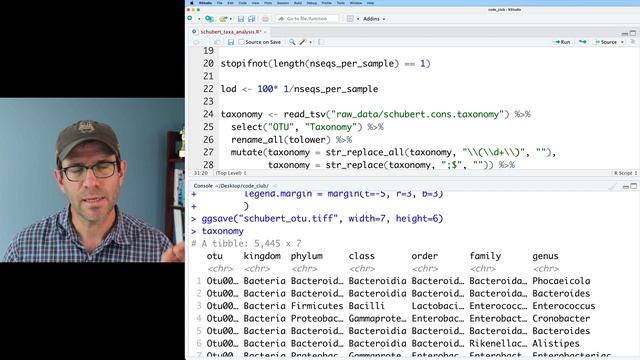Open the Code menu

(242, 3)
